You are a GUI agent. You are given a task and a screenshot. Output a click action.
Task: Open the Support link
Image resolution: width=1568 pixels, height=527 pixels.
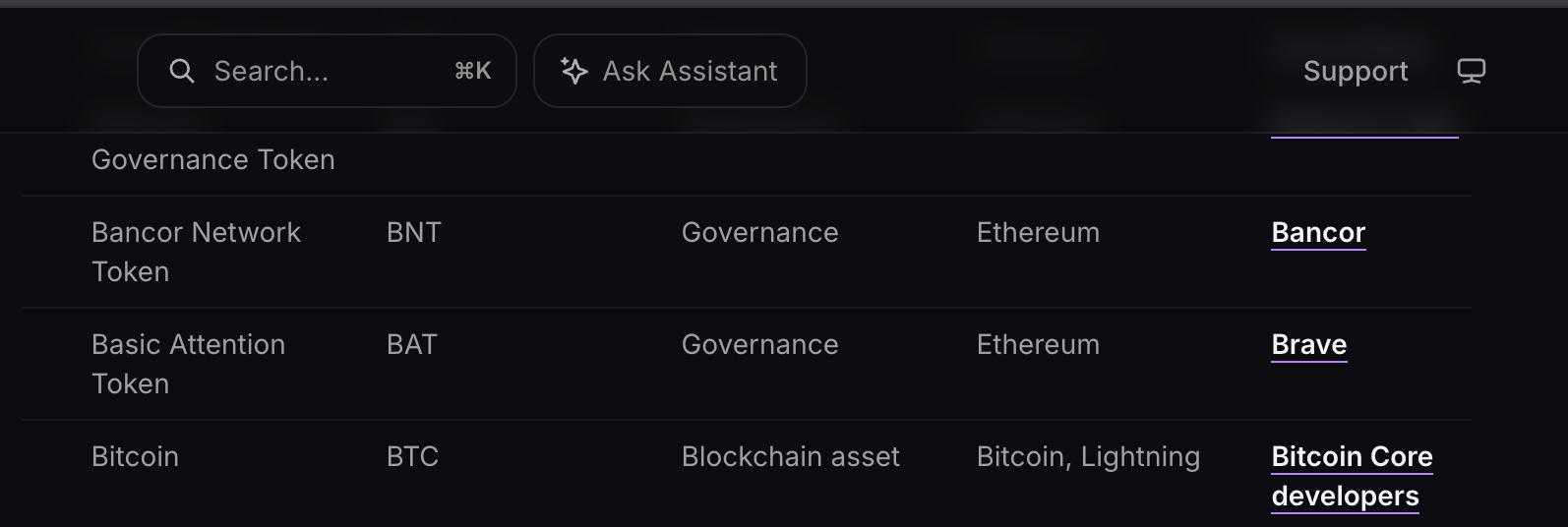(1356, 71)
